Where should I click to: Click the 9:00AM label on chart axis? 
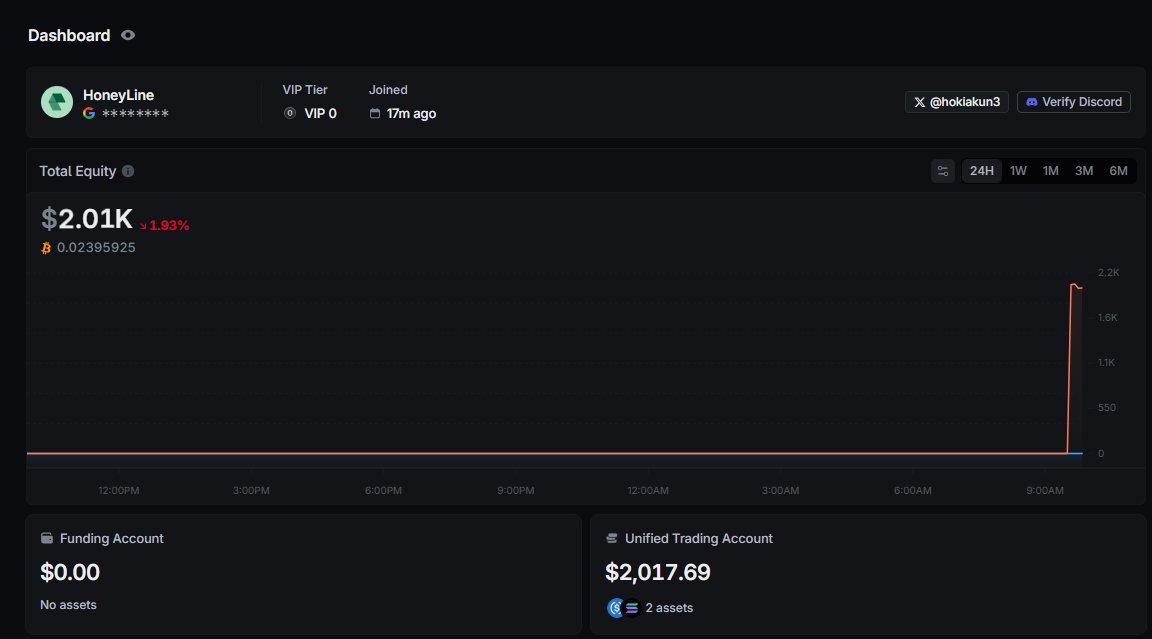(1045, 491)
